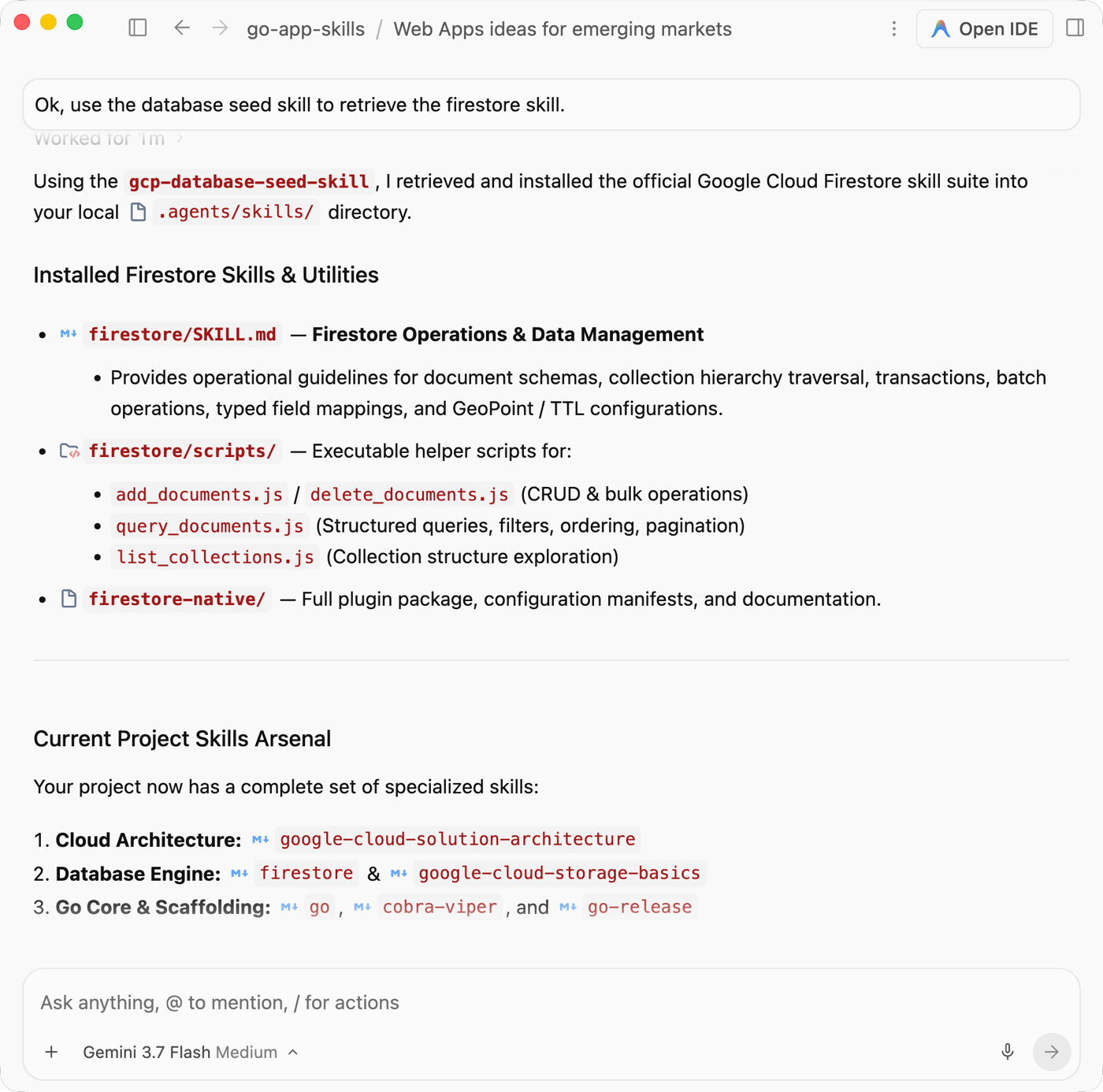Viewport: 1103px width, 1092px height.
Task: Toggle the left sidebar panel icon
Action: click(x=138, y=28)
